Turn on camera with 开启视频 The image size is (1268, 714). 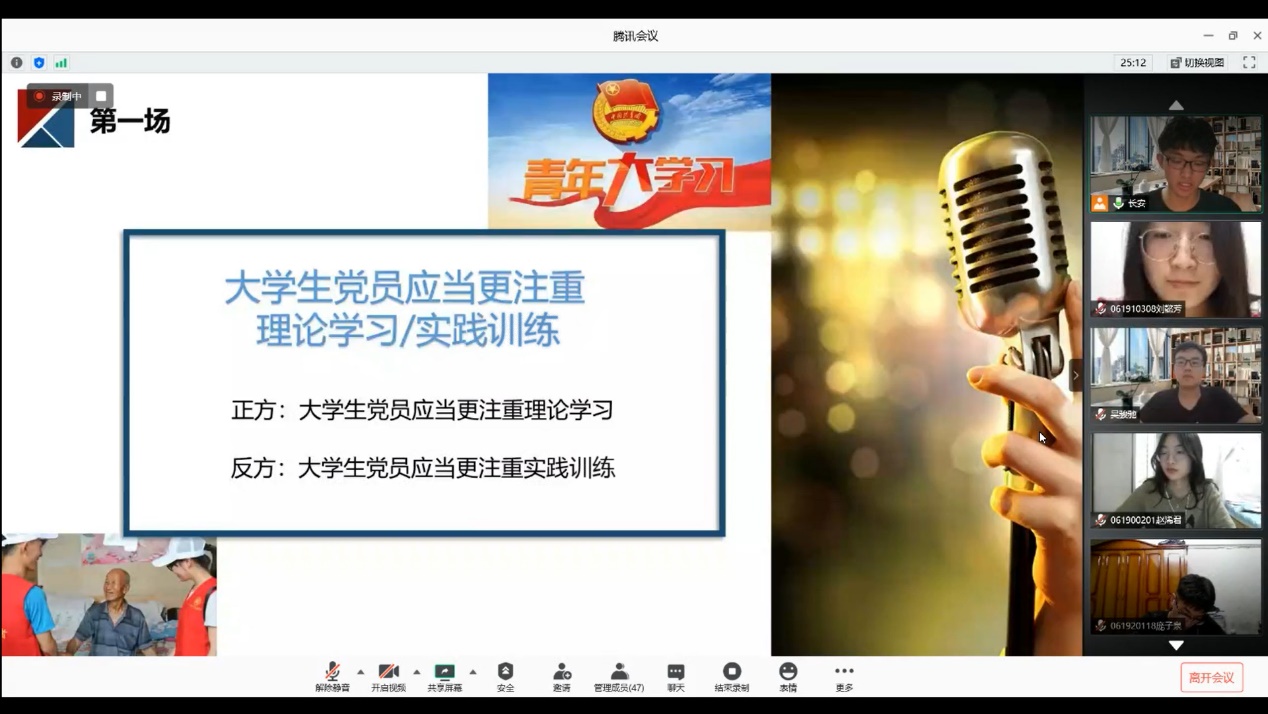pyautogui.click(x=388, y=676)
